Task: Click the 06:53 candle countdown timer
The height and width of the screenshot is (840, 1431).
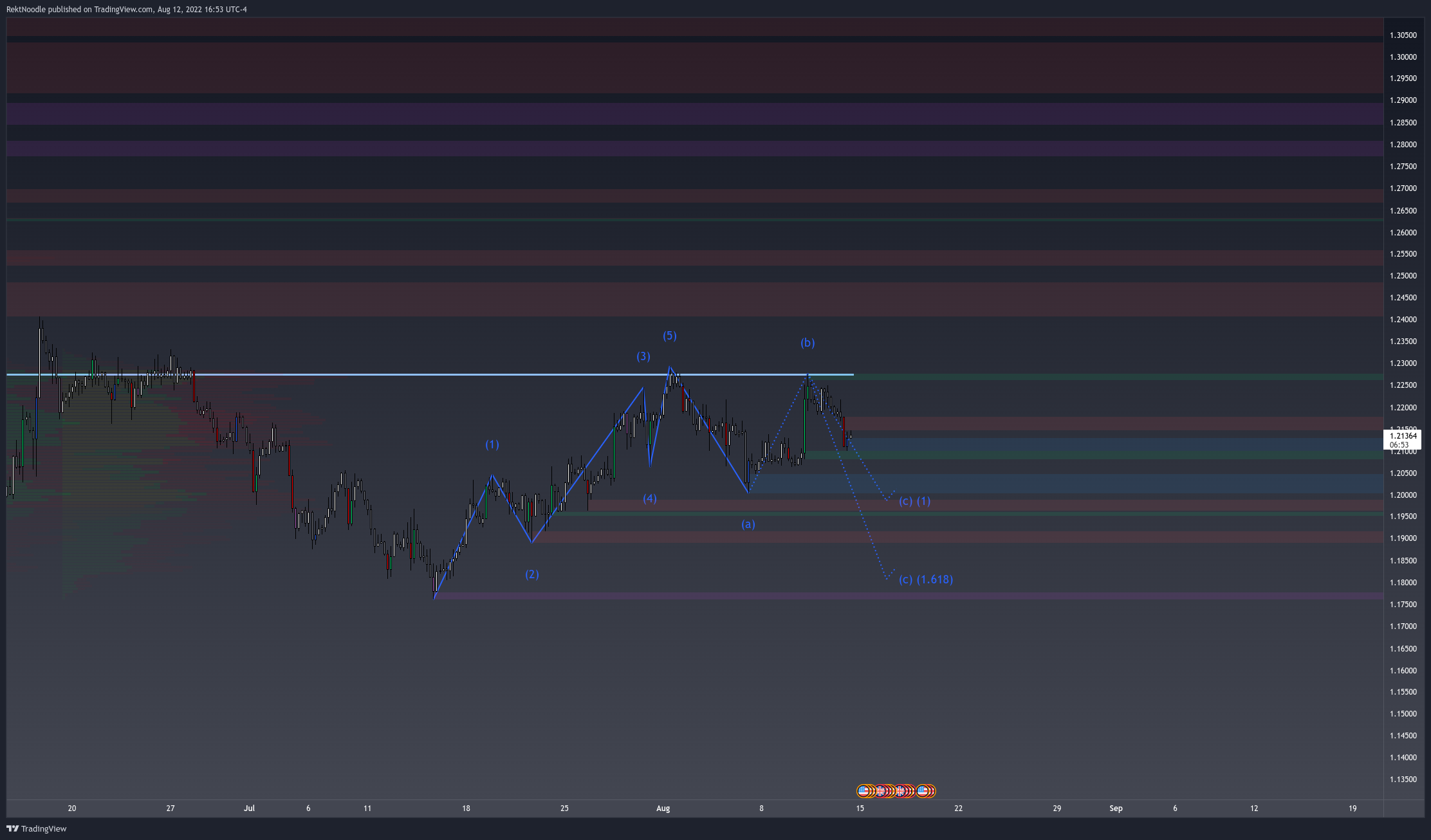Action: click(1399, 445)
